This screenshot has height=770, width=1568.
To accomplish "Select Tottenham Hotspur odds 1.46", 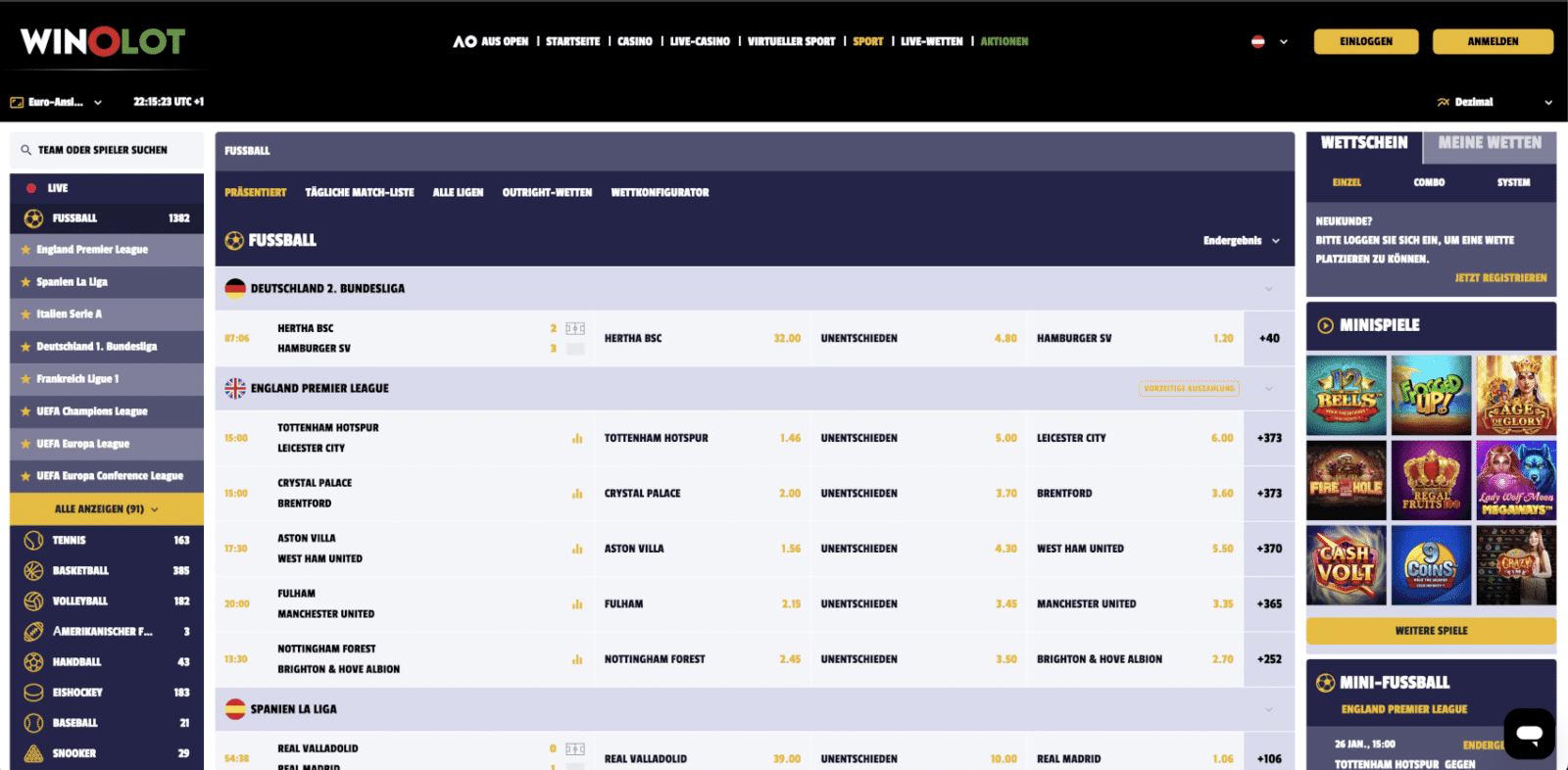I will tap(790, 438).
